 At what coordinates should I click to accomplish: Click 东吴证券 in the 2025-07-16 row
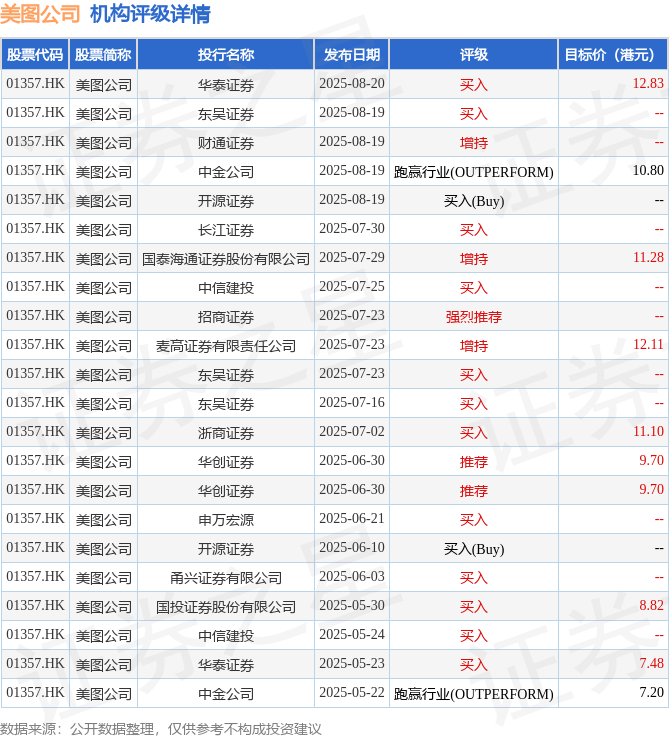click(226, 404)
